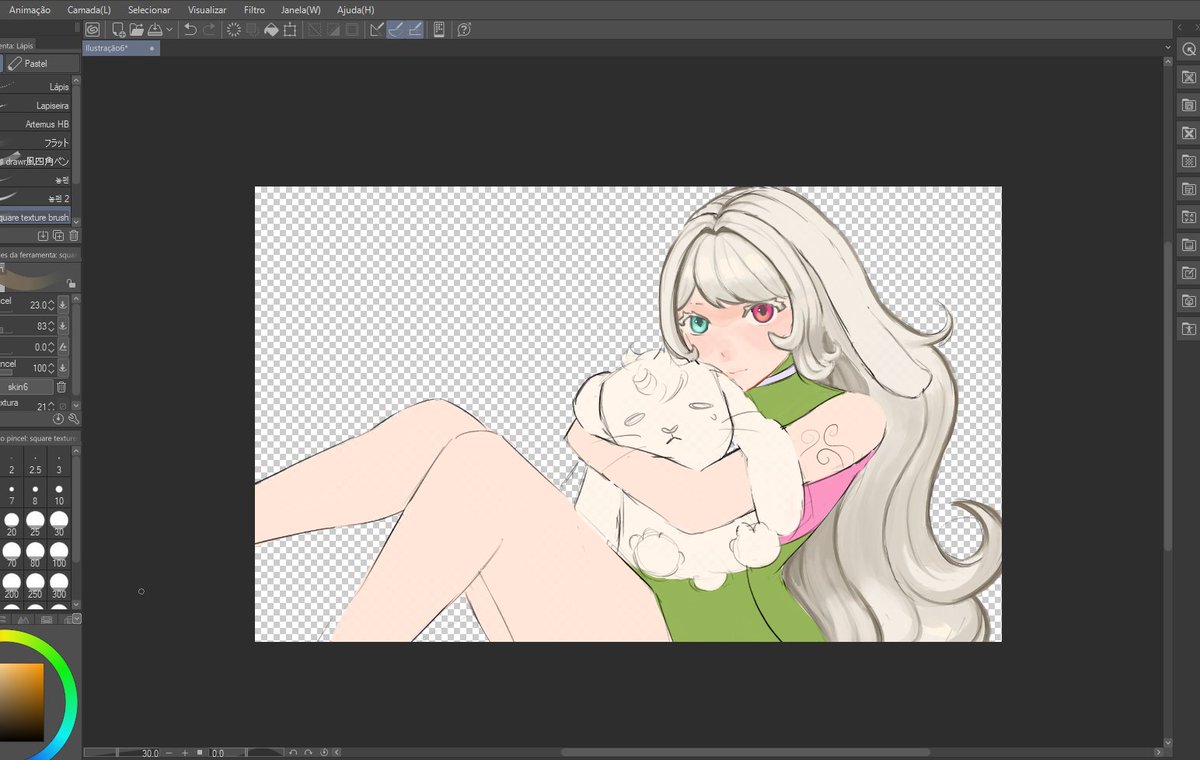Zoom in with the plus button
The image size is (1200, 760).
[x=184, y=753]
